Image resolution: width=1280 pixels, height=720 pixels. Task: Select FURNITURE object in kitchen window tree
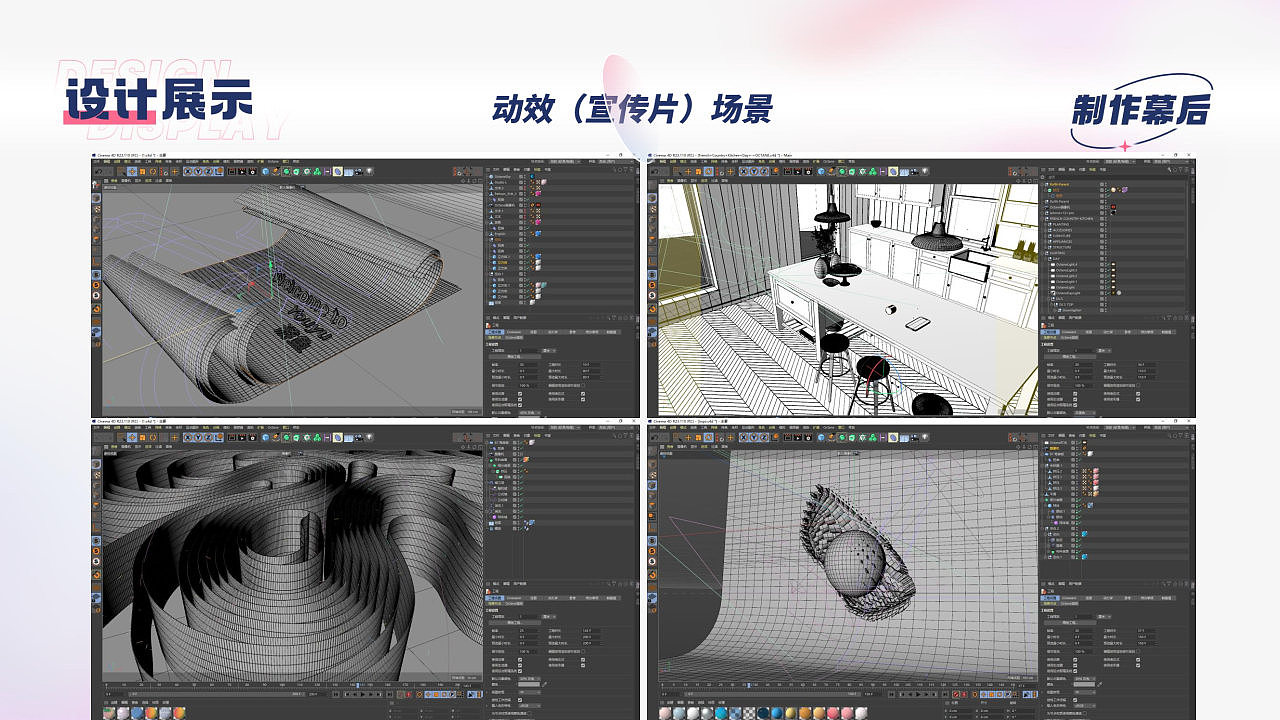point(1062,236)
